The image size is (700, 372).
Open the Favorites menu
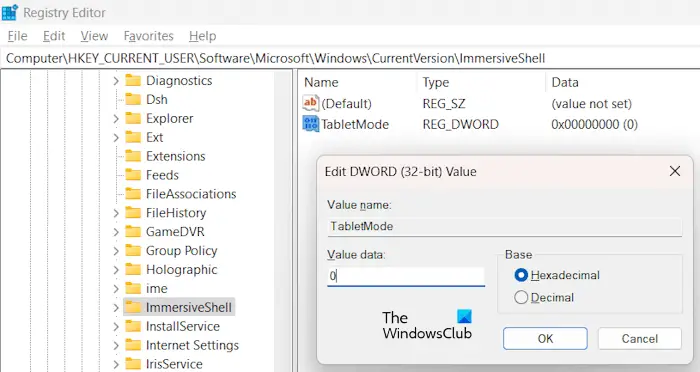[x=148, y=36]
